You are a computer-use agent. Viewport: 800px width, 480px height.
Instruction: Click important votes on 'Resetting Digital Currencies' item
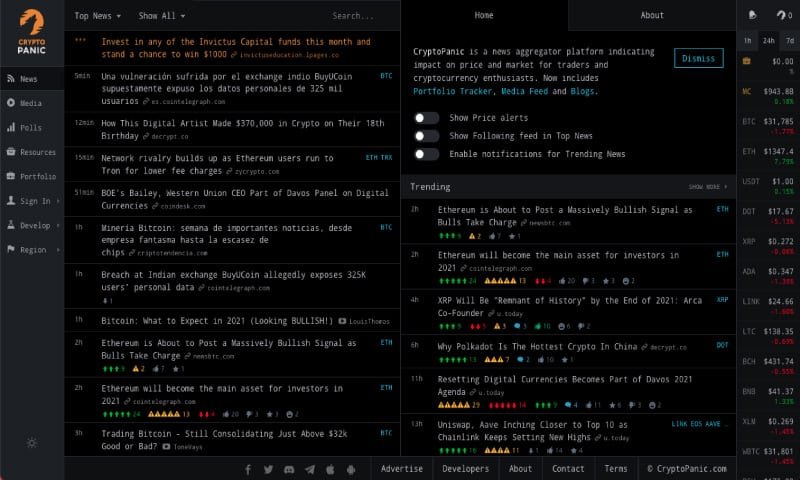(459, 405)
